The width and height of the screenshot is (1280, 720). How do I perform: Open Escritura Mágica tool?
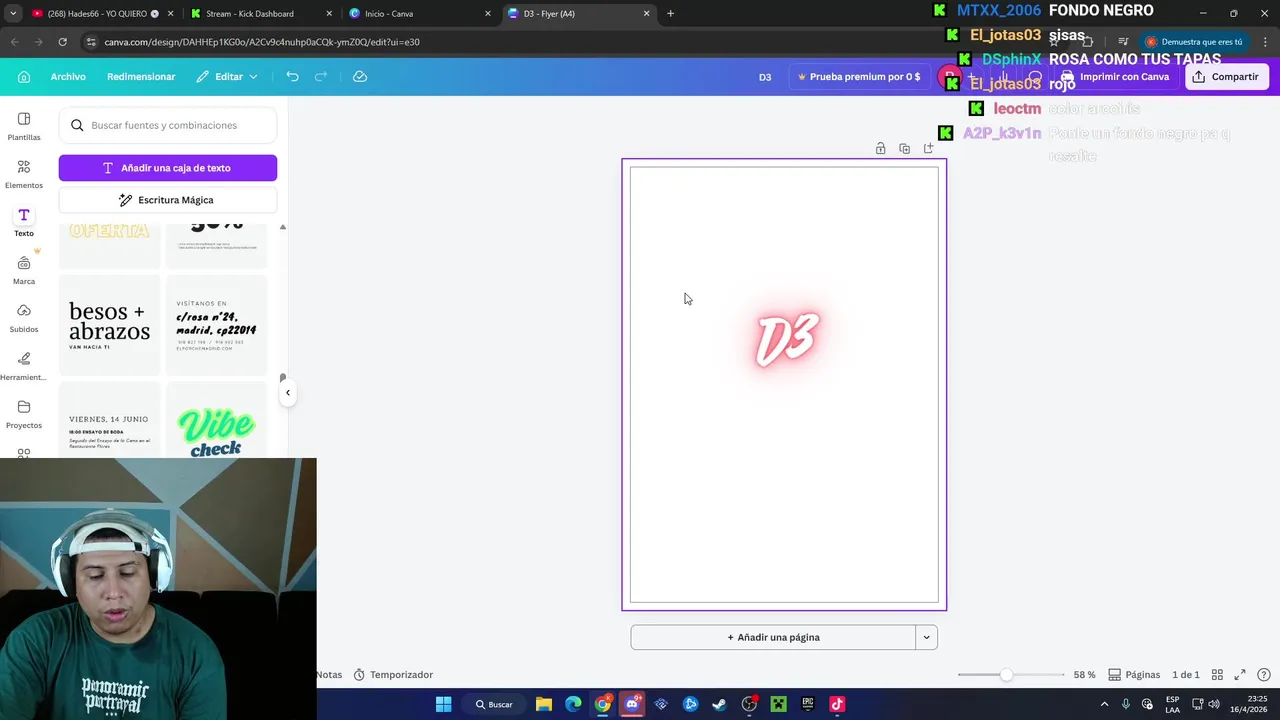pos(168,200)
